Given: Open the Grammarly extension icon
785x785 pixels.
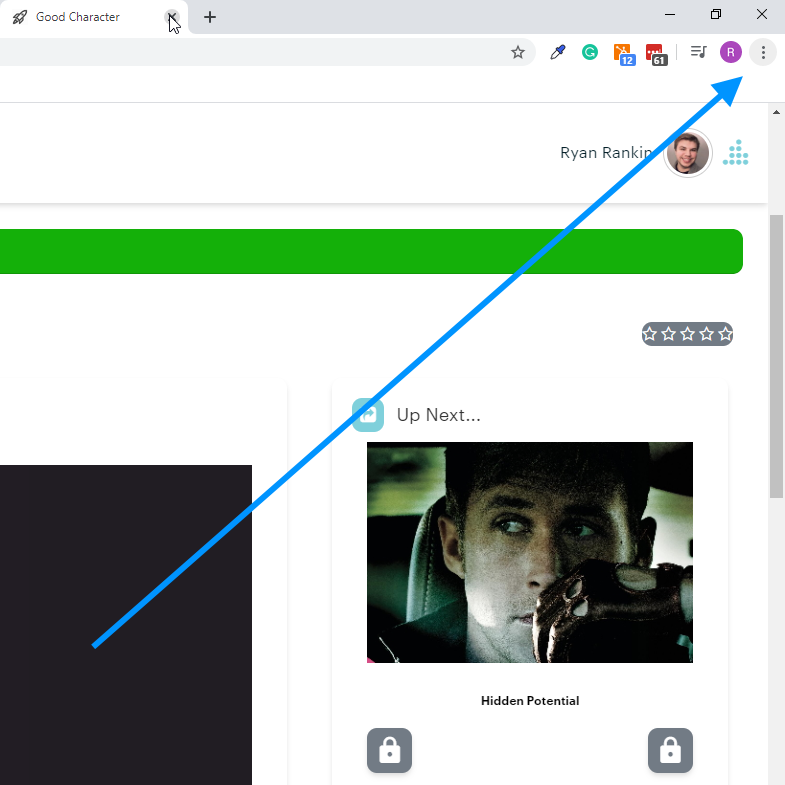Looking at the screenshot, I should pos(590,52).
